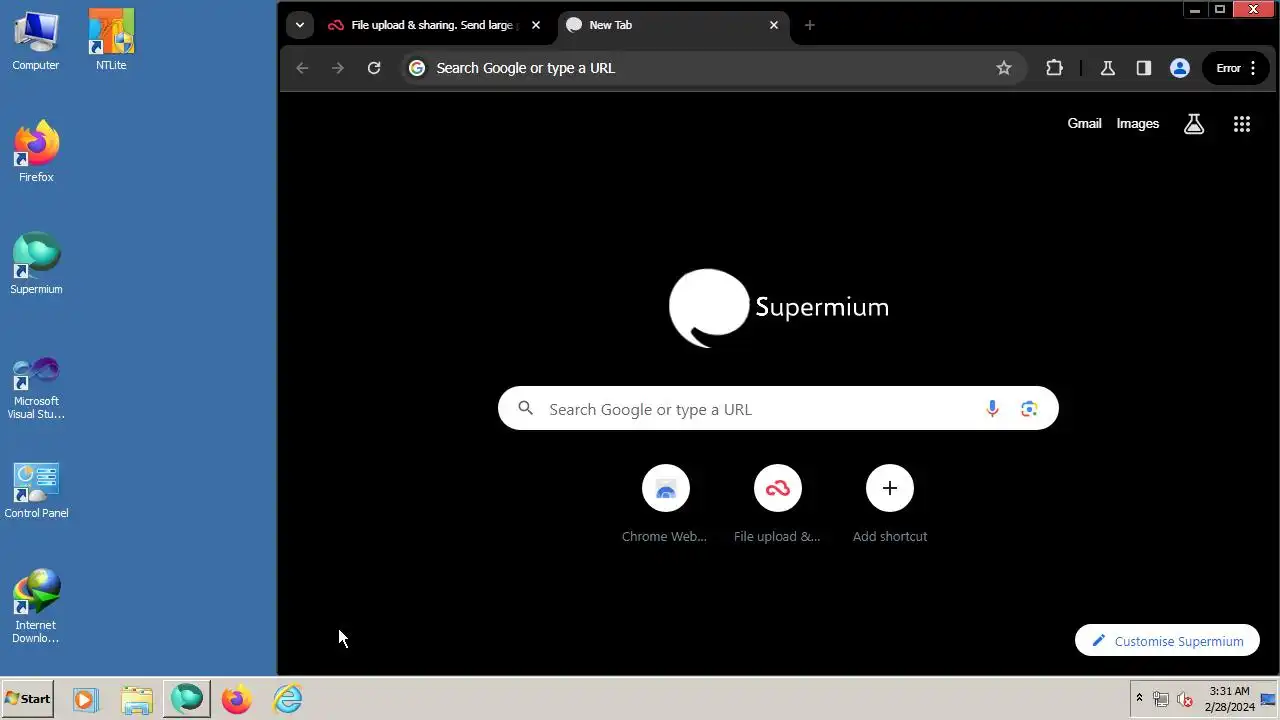This screenshot has height=720, width=1280.
Task: Bookmark this tab with the star icon
Action: click(x=1004, y=68)
